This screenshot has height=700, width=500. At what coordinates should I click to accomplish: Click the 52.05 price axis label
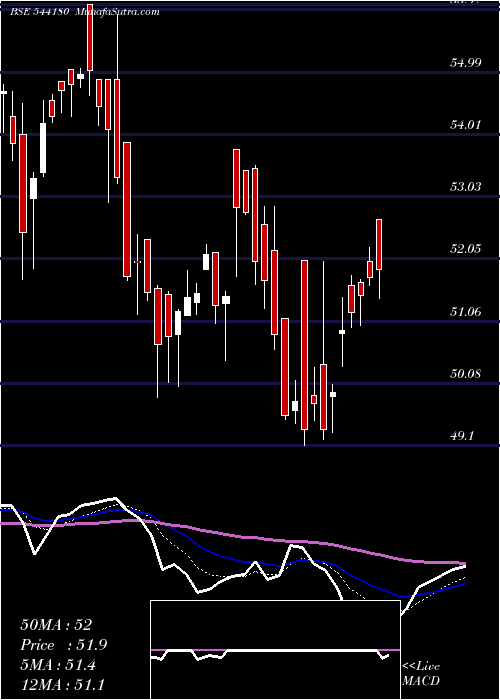466,249
